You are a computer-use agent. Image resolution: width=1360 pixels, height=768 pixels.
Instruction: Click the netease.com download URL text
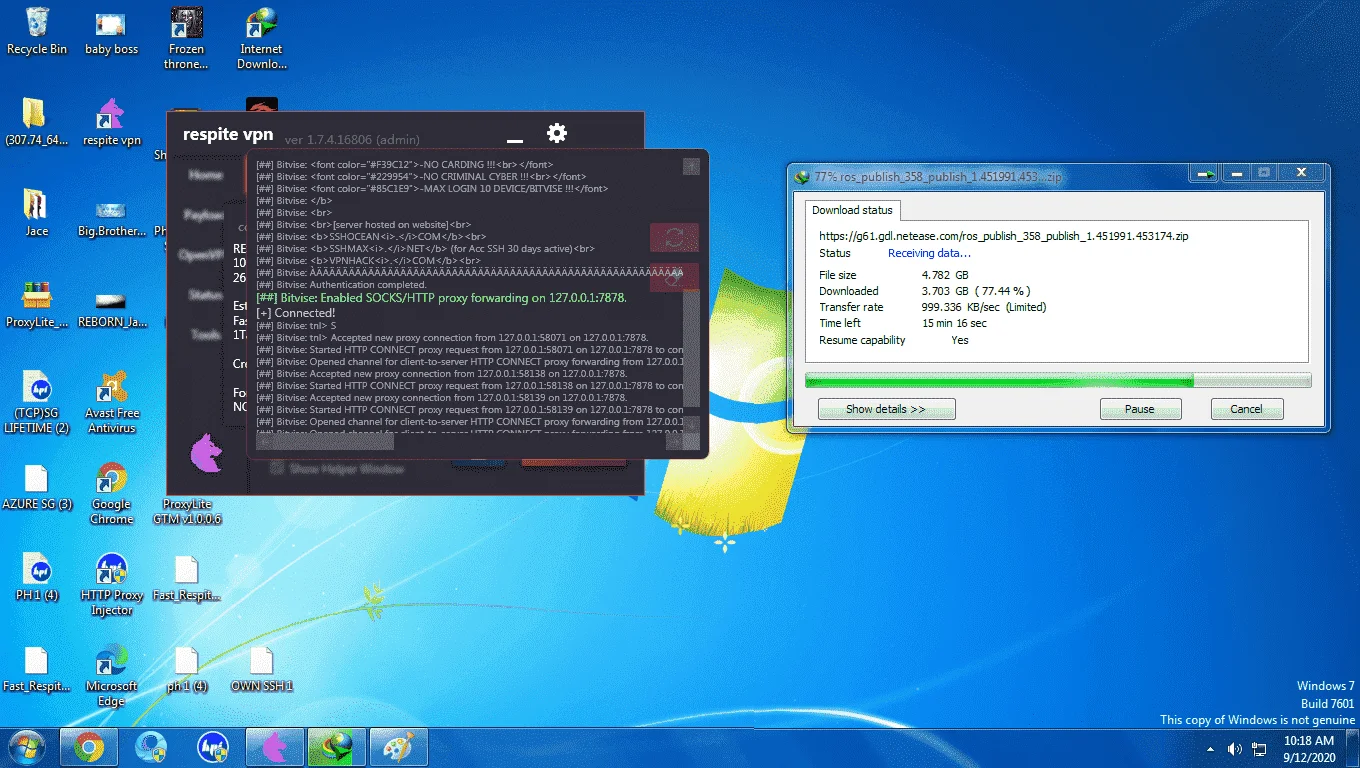pos(1003,237)
